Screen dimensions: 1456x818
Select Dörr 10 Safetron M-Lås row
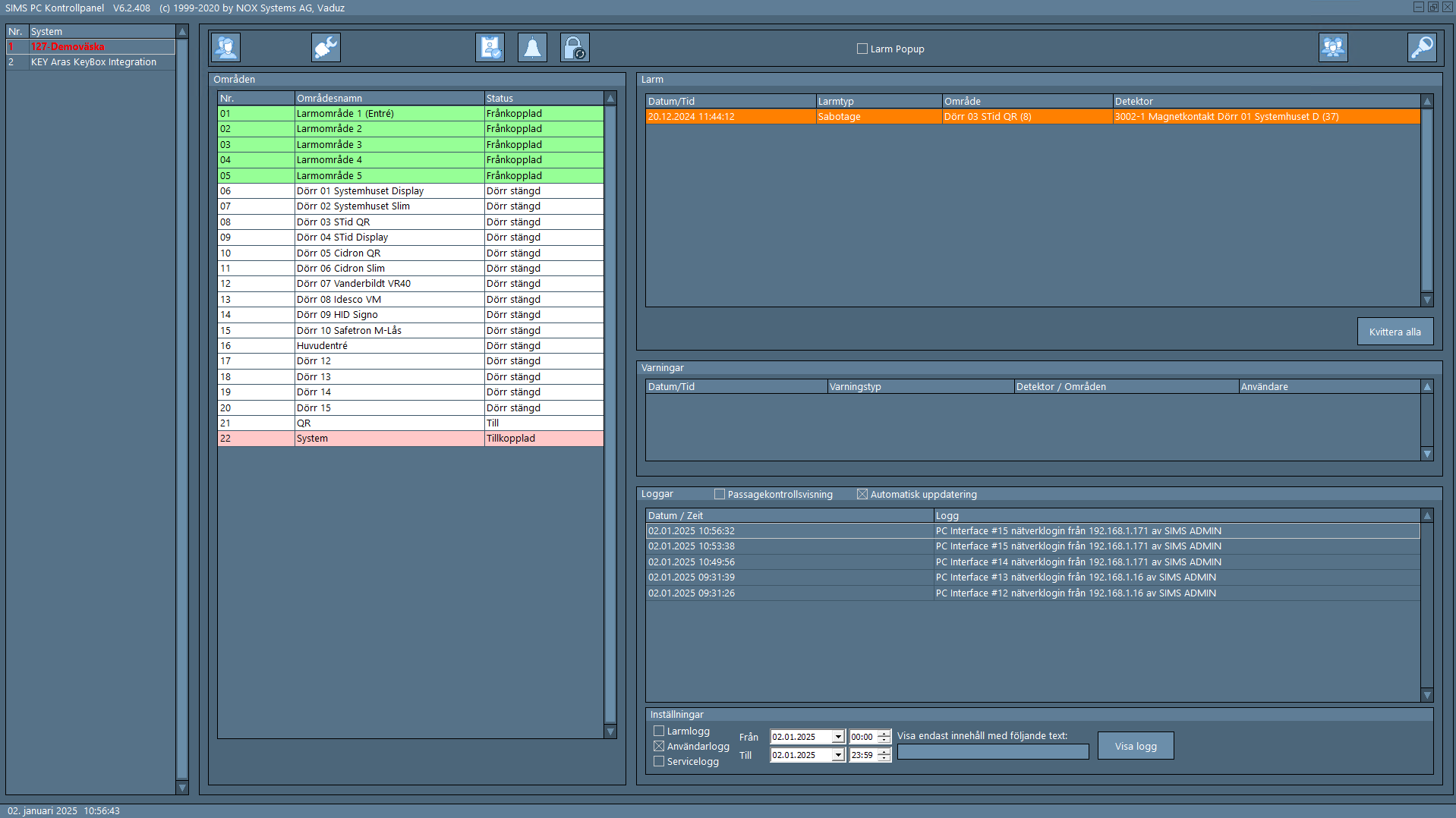pos(411,331)
